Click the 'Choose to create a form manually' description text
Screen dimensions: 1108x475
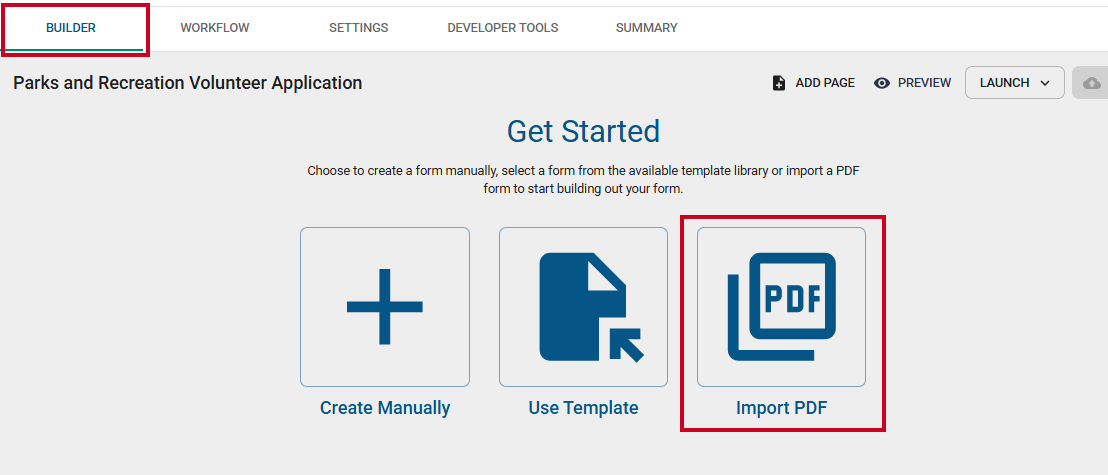(x=584, y=180)
